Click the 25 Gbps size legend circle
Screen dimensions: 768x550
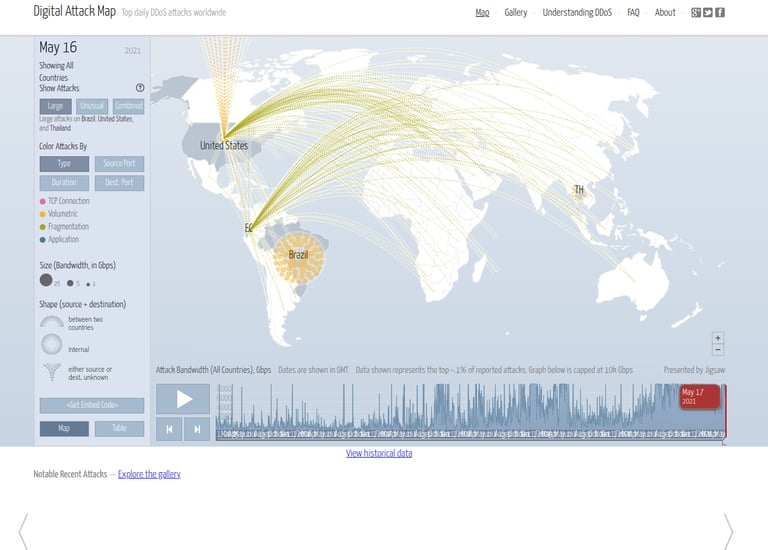click(x=46, y=280)
